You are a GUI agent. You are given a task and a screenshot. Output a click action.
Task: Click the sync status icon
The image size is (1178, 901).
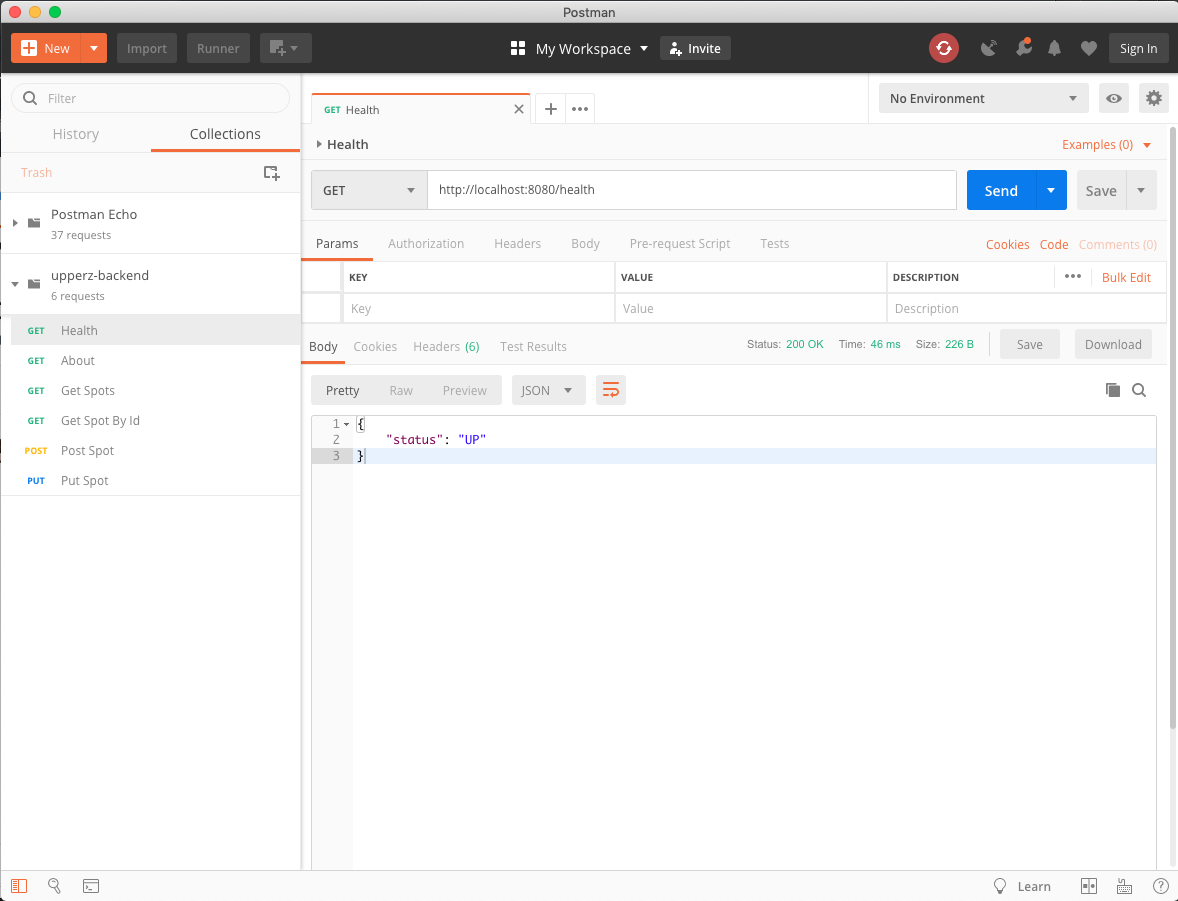(x=944, y=48)
